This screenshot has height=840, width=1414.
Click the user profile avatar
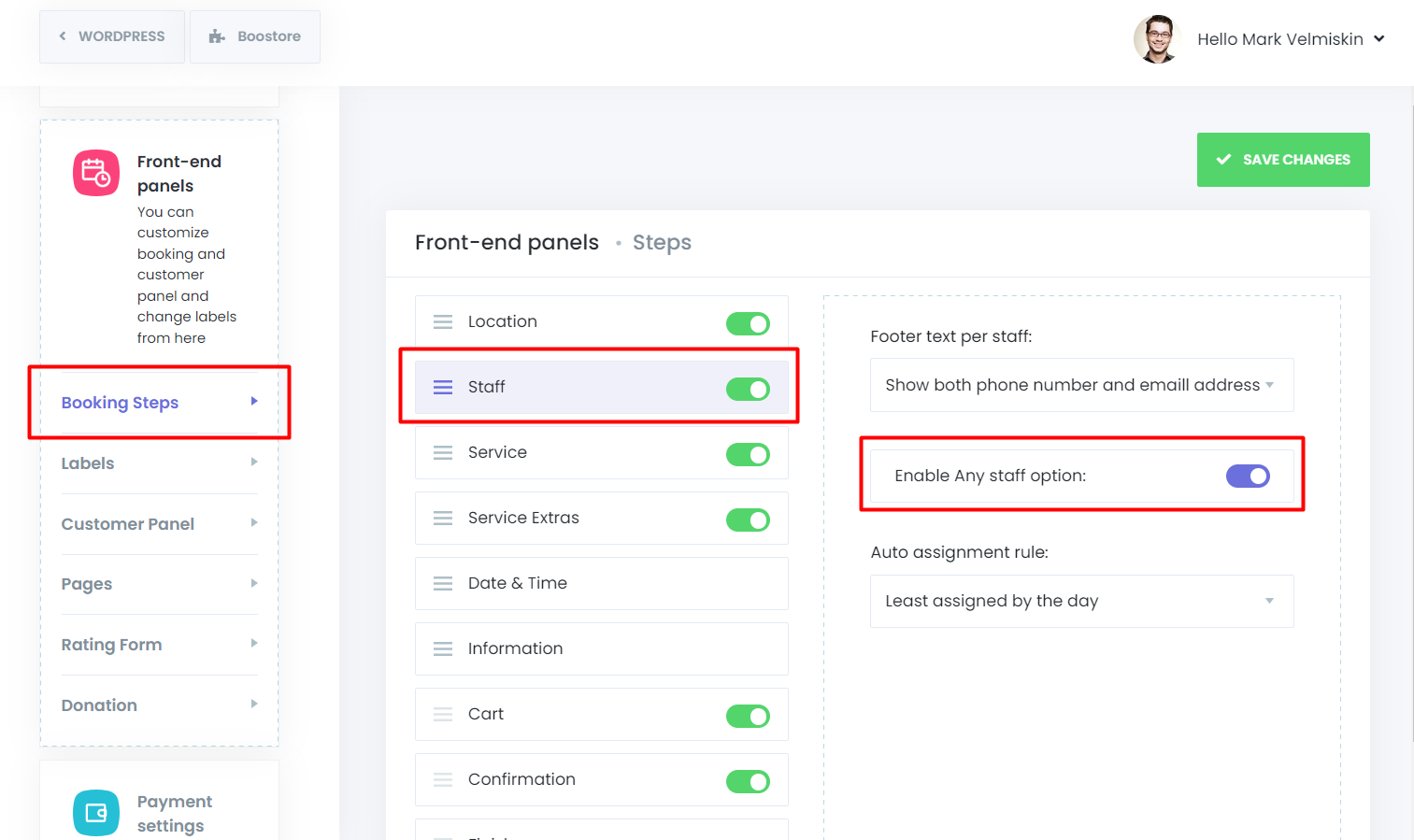1157,39
